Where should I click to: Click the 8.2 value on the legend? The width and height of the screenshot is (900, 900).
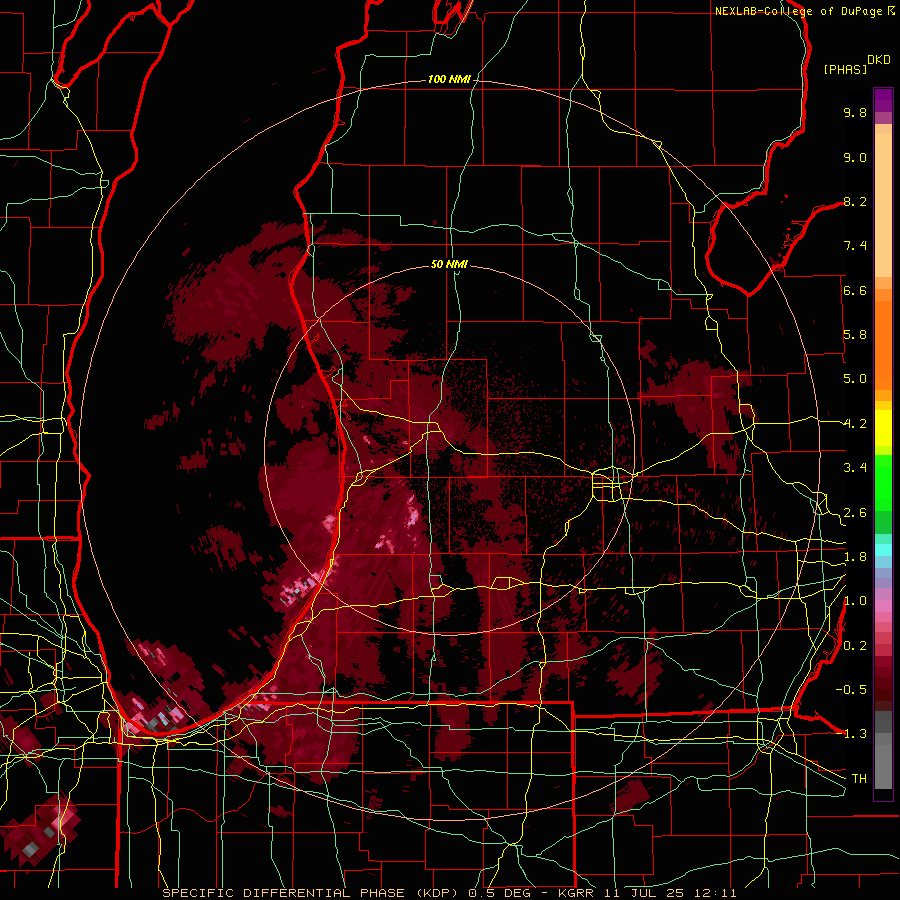(x=855, y=201)
